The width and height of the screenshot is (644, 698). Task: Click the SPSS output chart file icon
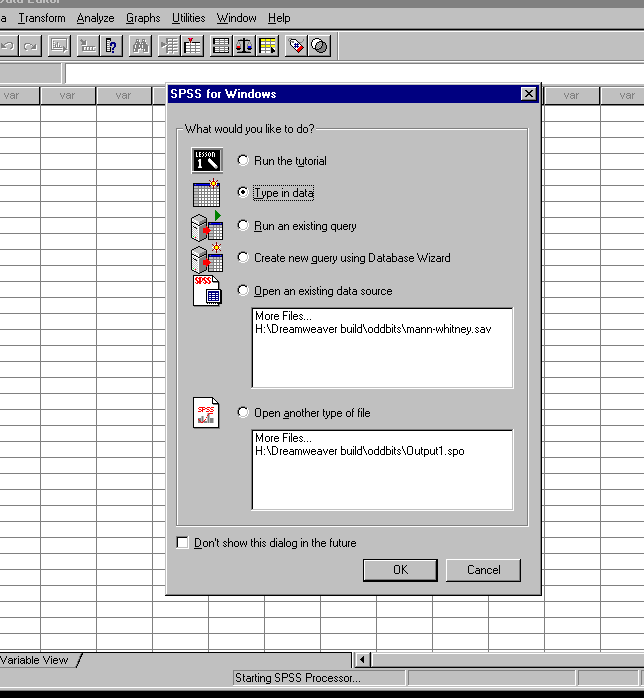pos(206,413)
